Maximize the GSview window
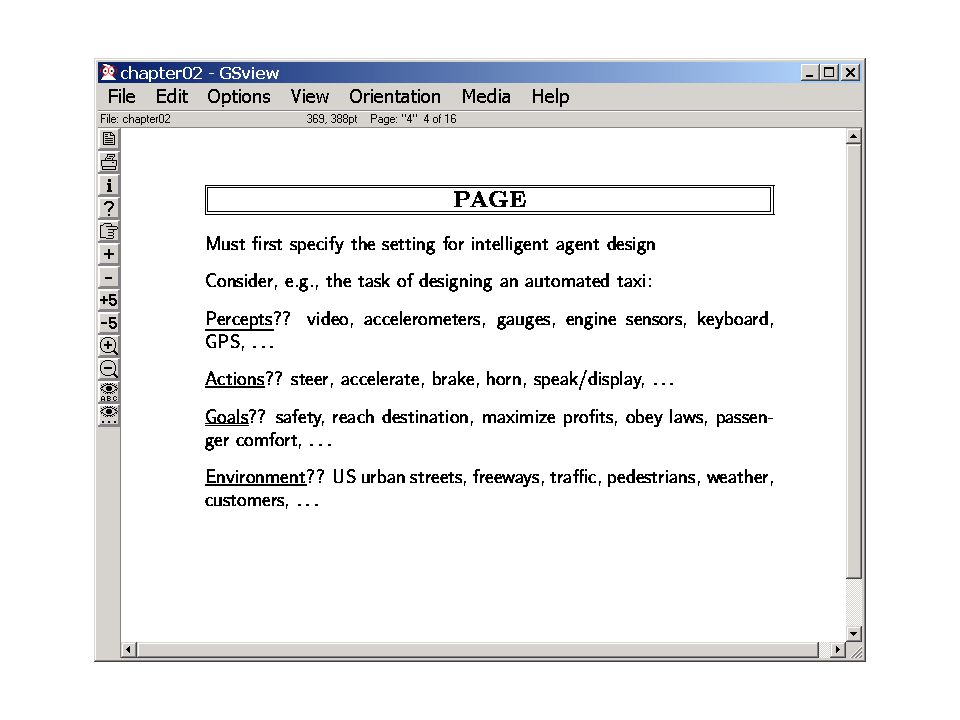The image size is (960, 720). (828, 73)
